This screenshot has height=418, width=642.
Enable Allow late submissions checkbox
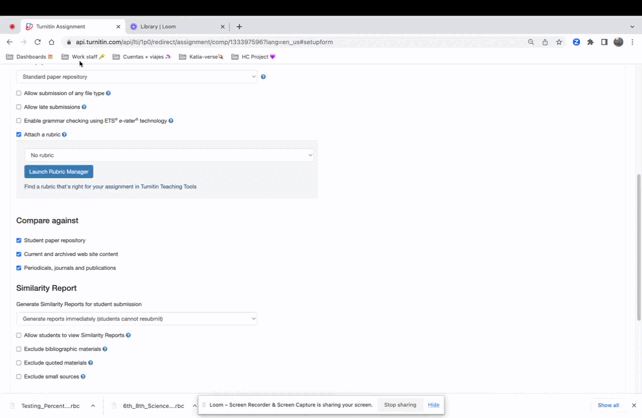point(19,107)
